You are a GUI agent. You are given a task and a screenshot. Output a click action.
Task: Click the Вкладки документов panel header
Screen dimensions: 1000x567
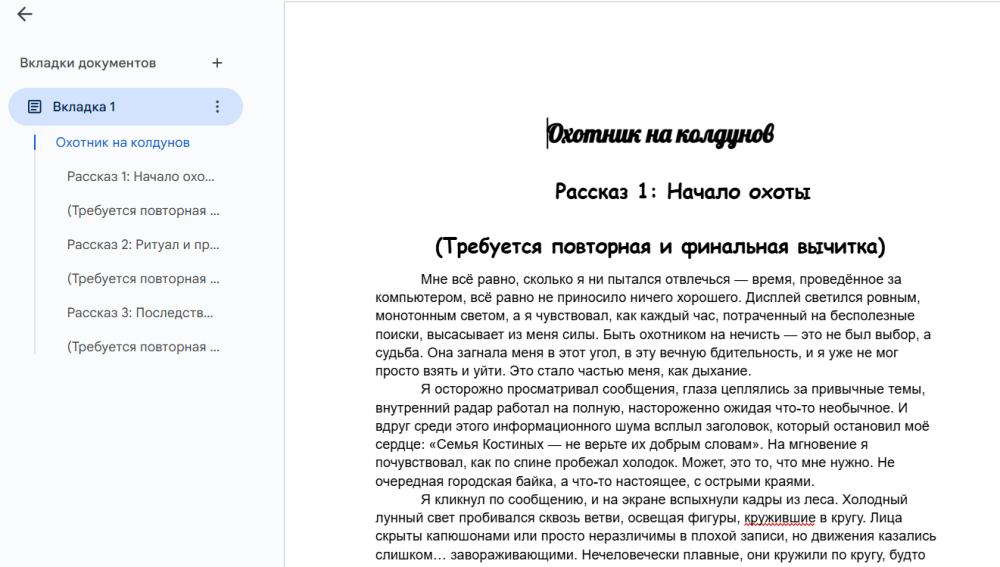coord(88,63)
